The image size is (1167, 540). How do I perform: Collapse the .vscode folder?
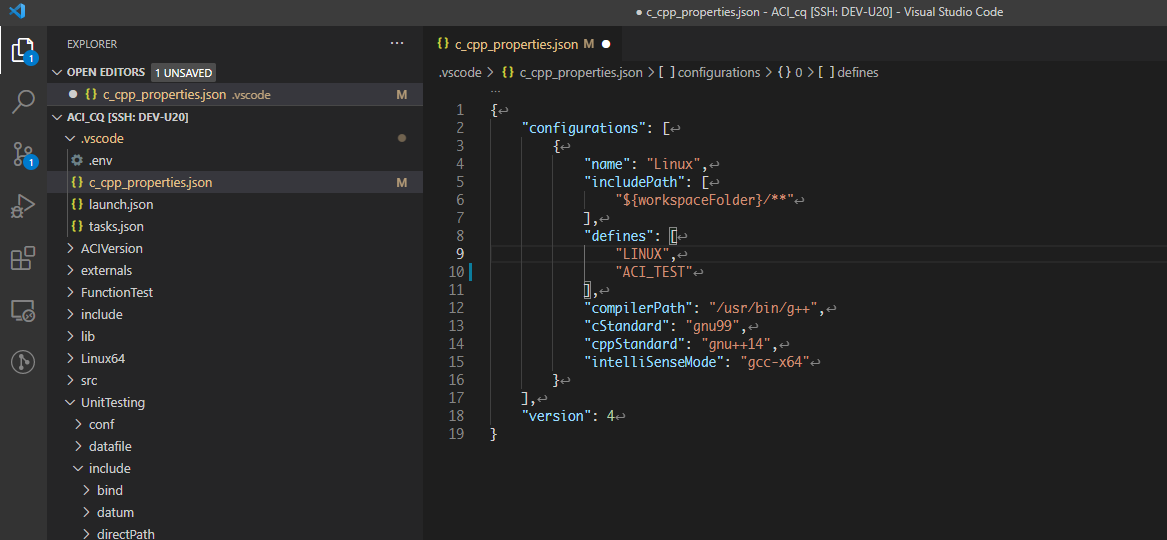point(70,138)
